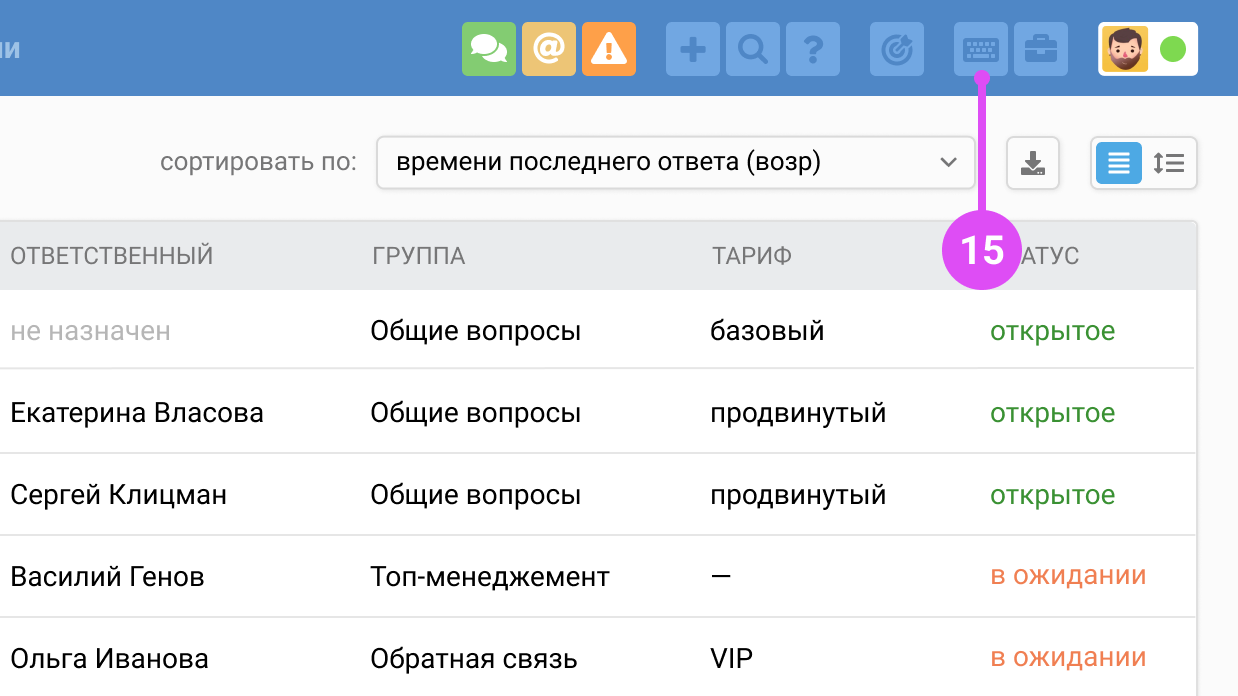Click the ОТВЕТСТВЕННЫЙ column header

pyautogui.click(x=112, y=256)
